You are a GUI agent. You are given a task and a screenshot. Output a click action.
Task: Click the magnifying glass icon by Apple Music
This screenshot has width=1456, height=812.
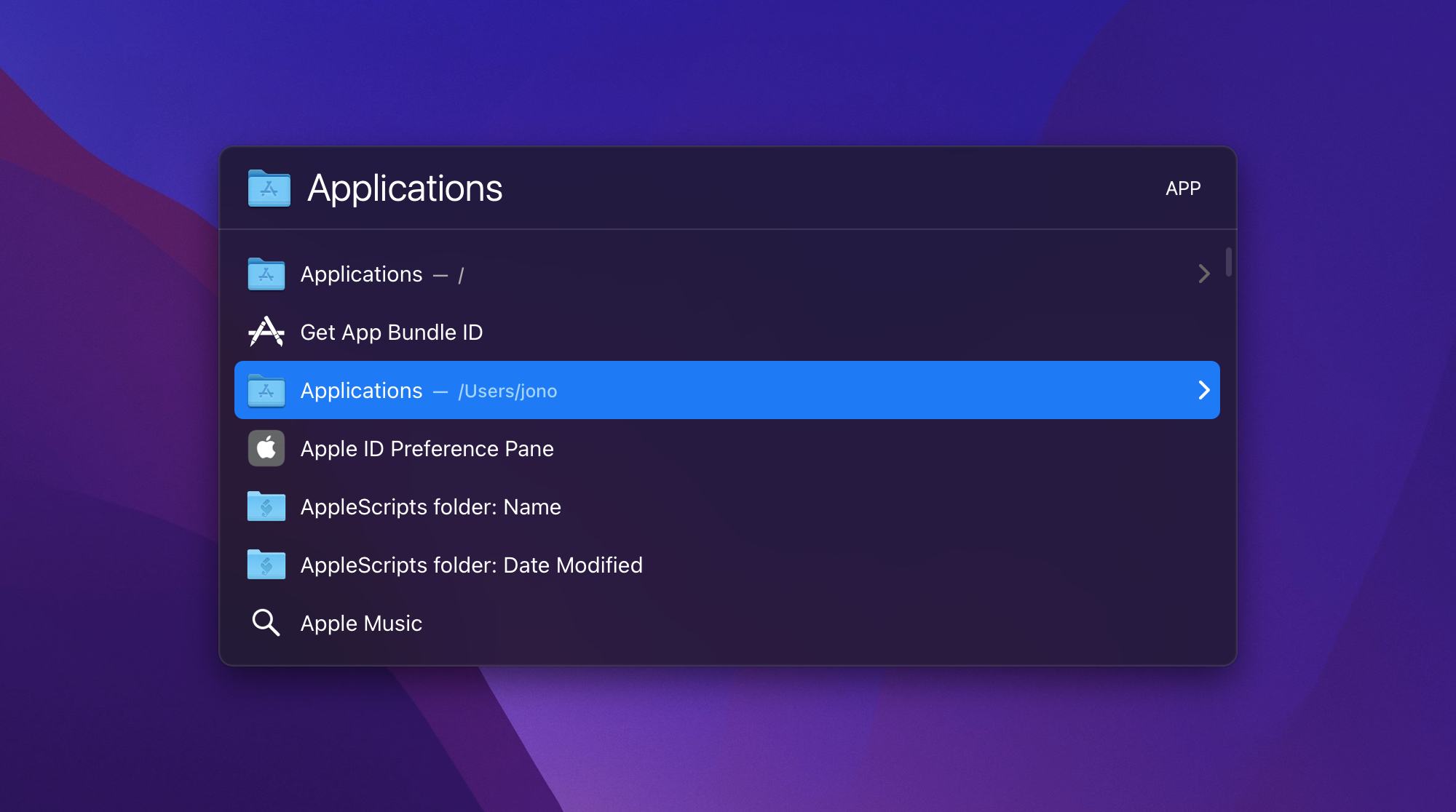[266, 623]
